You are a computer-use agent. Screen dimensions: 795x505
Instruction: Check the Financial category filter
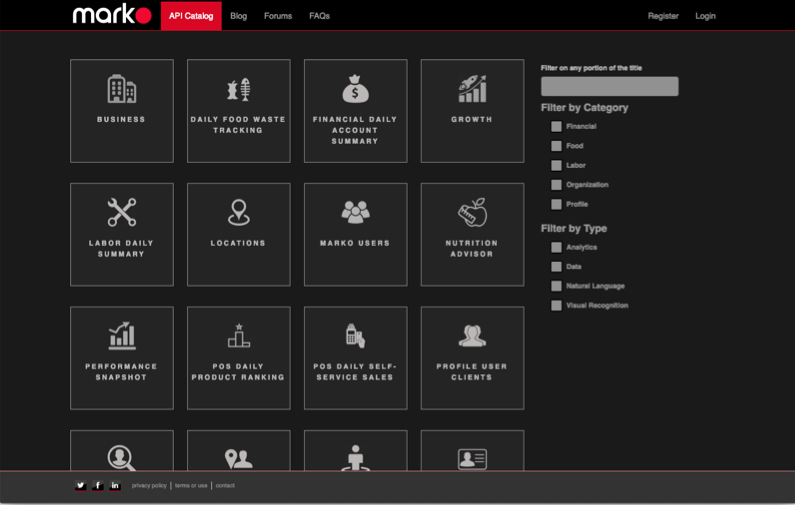[556, 126]
